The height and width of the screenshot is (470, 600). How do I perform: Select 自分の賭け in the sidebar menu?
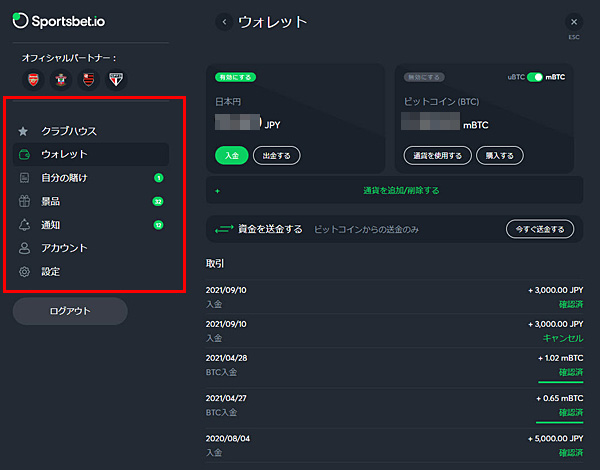coord(64,178)
